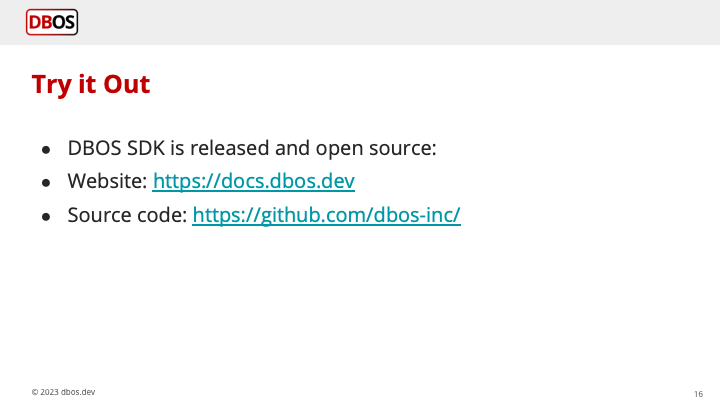Open the https://github.com/dbos-inc/ link
Viewport: 720px width, 405px height.
tap(326, 215)
